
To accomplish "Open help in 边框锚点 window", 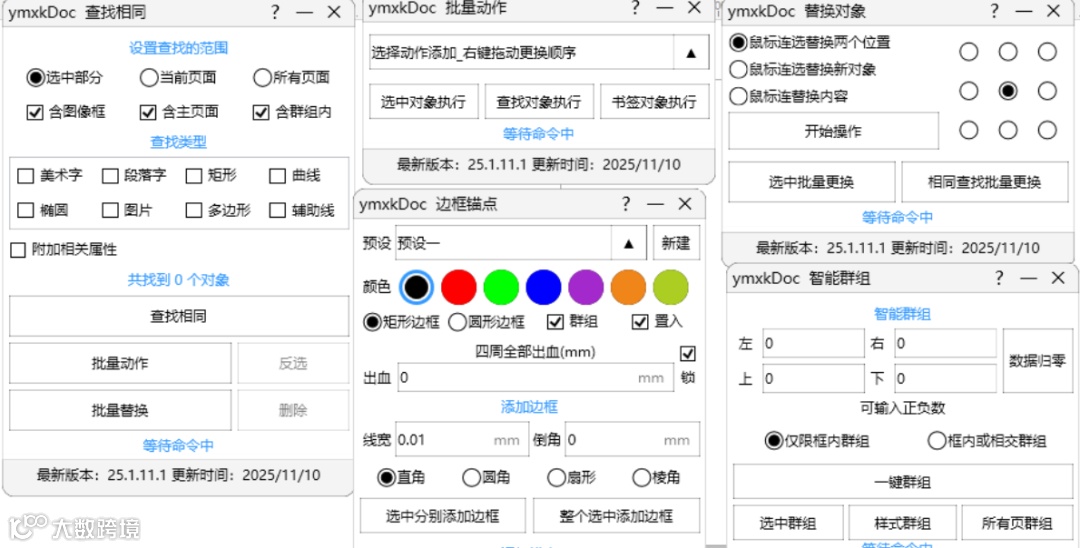I will pyautogui.click(x=625, y=204).
